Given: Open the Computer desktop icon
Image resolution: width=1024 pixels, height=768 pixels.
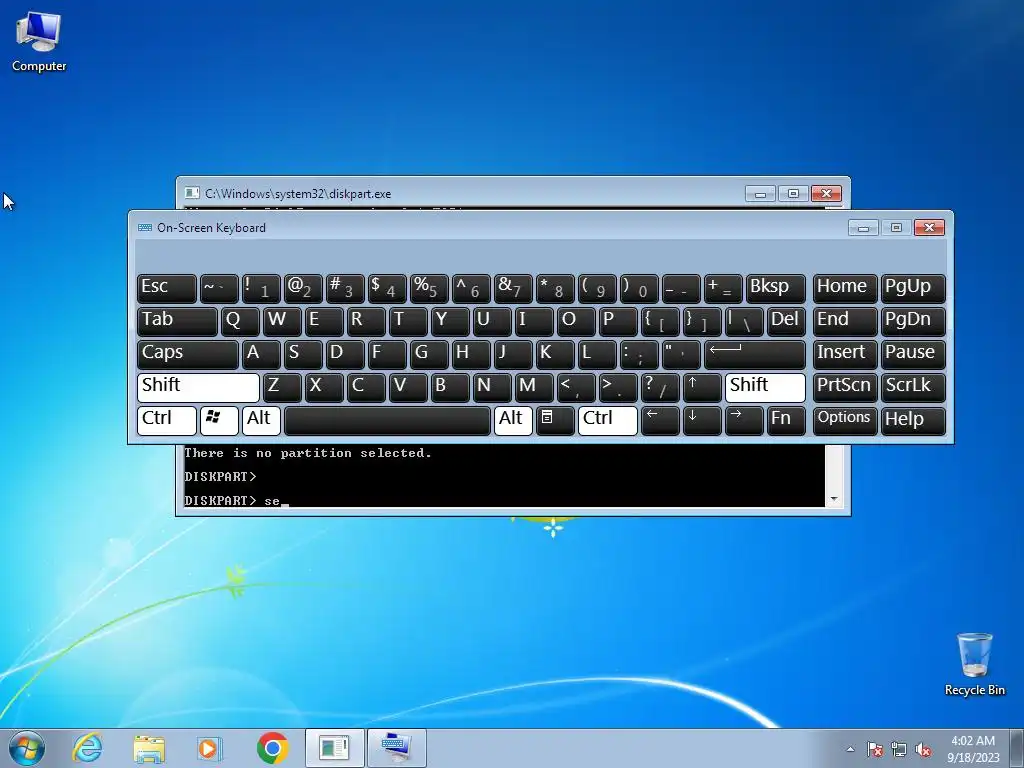Looking at the screenshot, I should (x=39, y=42).
